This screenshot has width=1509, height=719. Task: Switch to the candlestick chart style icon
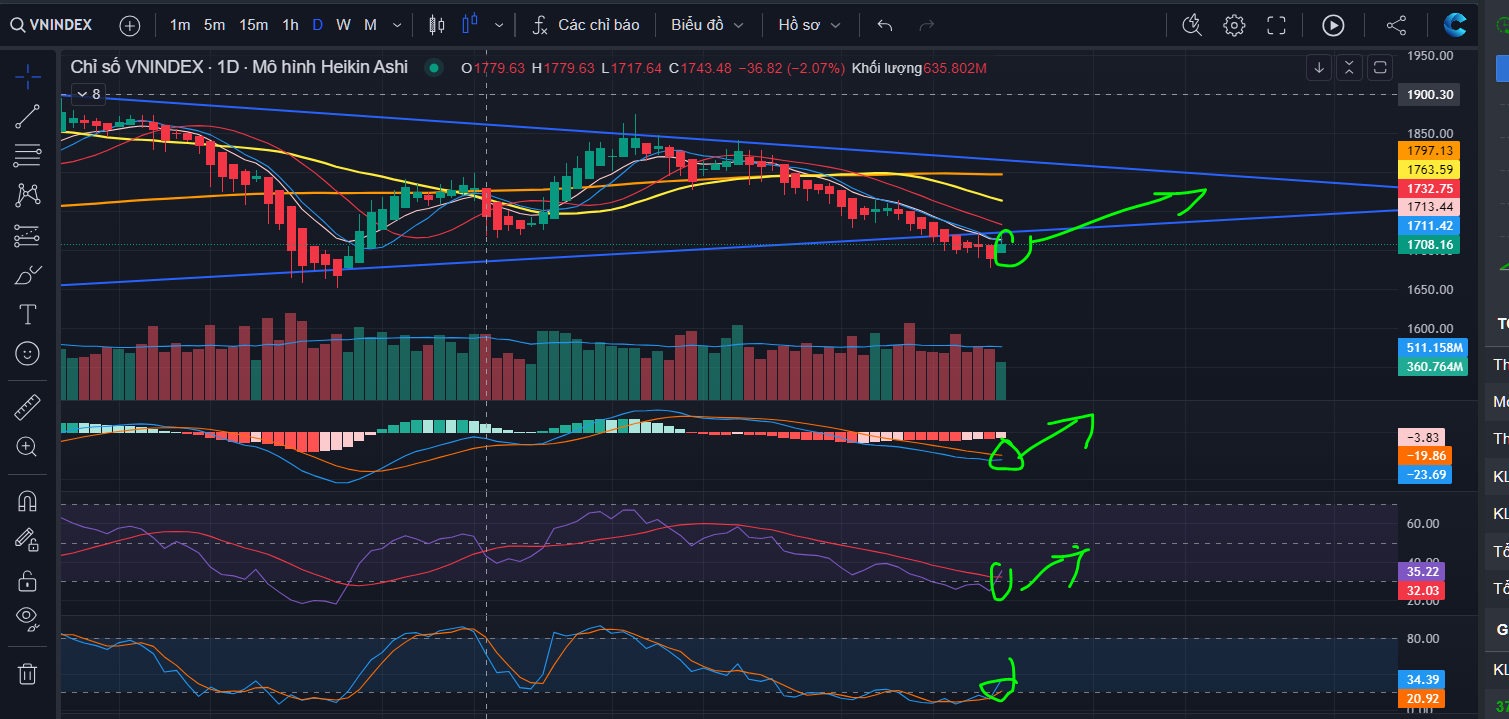tap(436, 25)
